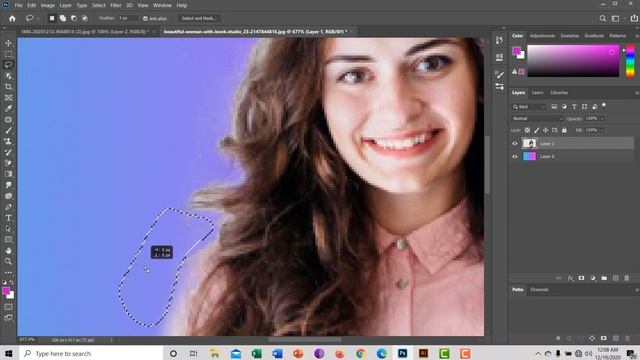Open the Color panel options menu
This screenshot has width=640, height=360.
636,36
